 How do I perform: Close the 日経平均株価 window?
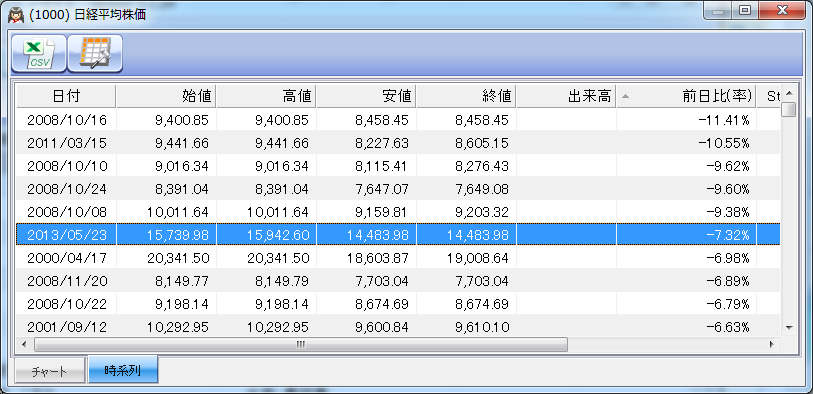point(783,10)
